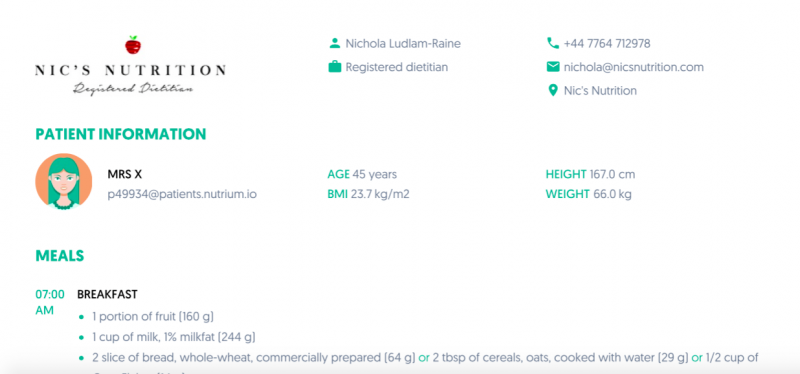Select the 1 portion of fruit item
The height and width of the screenshot is (374, 800).
153,316
